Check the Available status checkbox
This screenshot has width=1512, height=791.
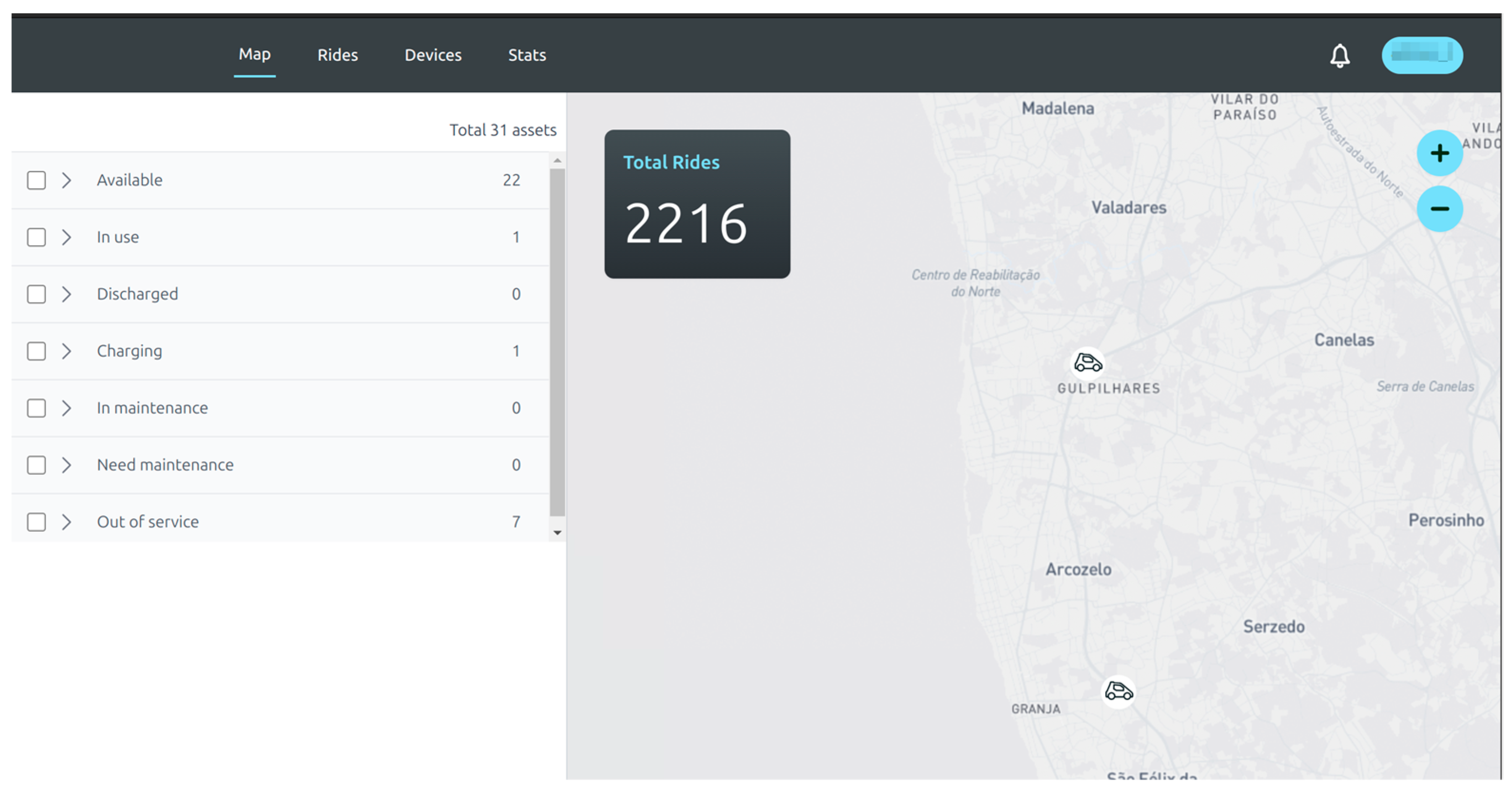[x=37, y=180]
